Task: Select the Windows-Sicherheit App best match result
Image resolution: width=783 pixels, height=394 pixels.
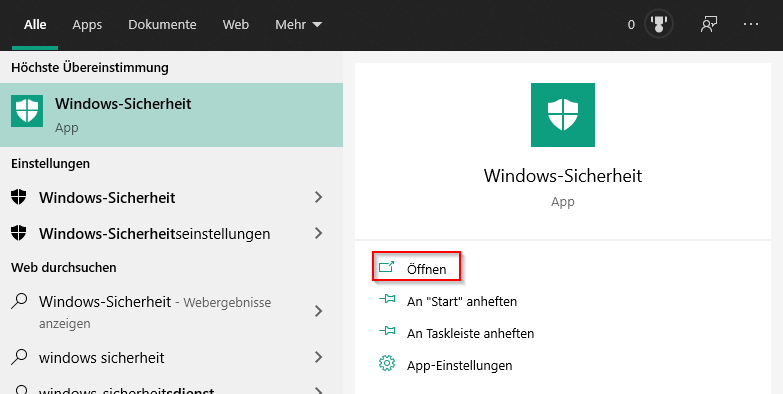Action: pos(171,115)
